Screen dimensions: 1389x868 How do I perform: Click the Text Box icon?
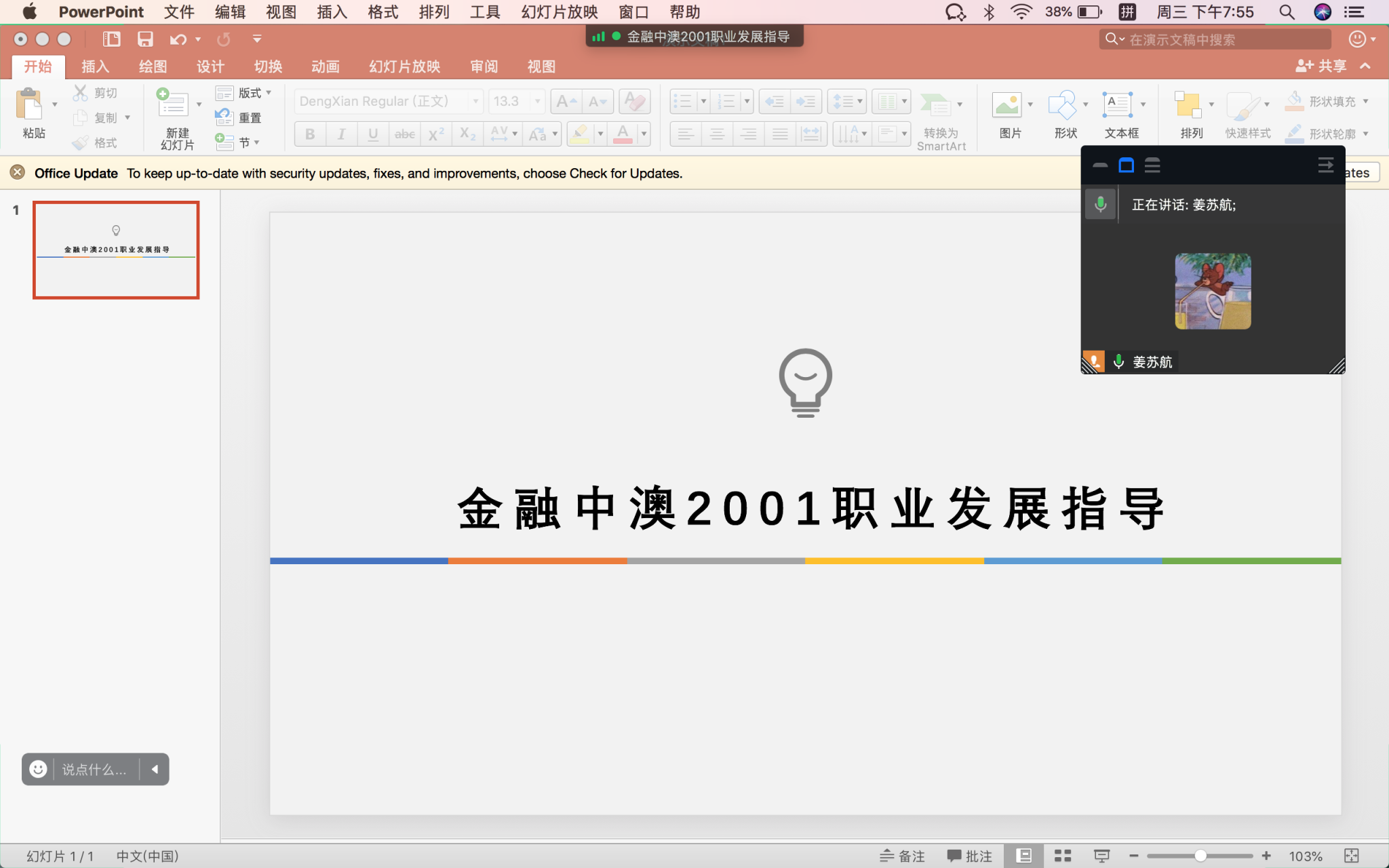click(1117, 105)
